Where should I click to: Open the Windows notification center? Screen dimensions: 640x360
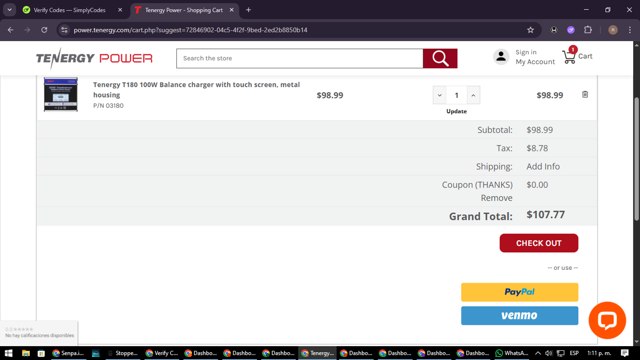tap(625, 353)
